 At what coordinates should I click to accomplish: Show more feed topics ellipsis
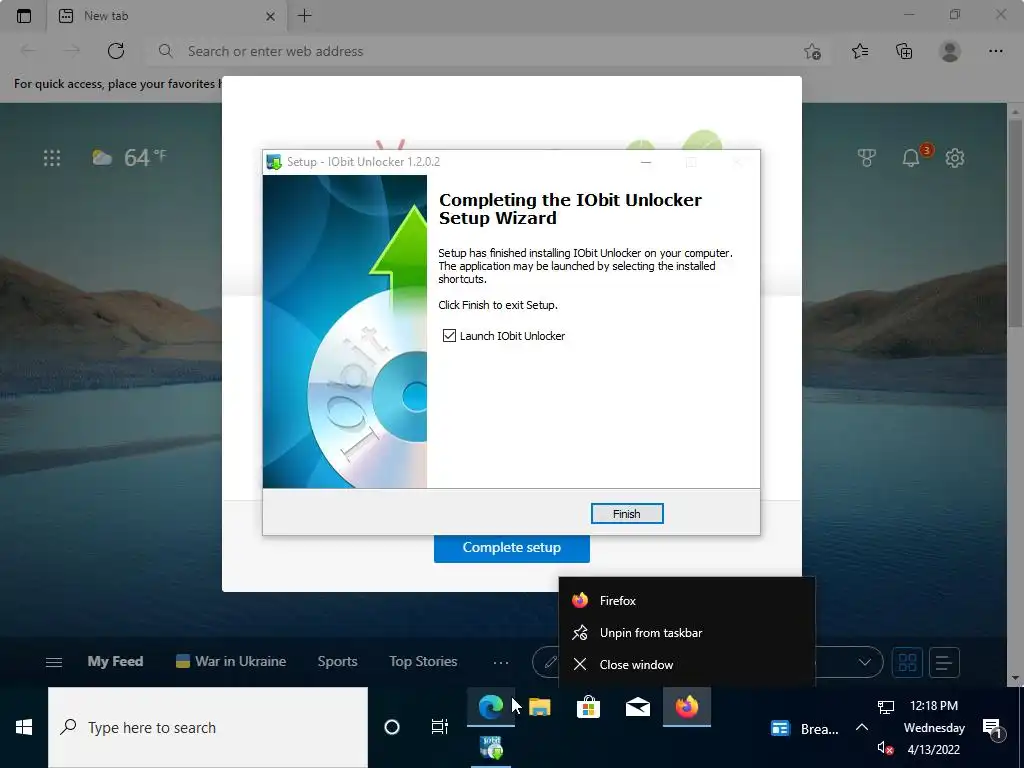pos(501,662)
